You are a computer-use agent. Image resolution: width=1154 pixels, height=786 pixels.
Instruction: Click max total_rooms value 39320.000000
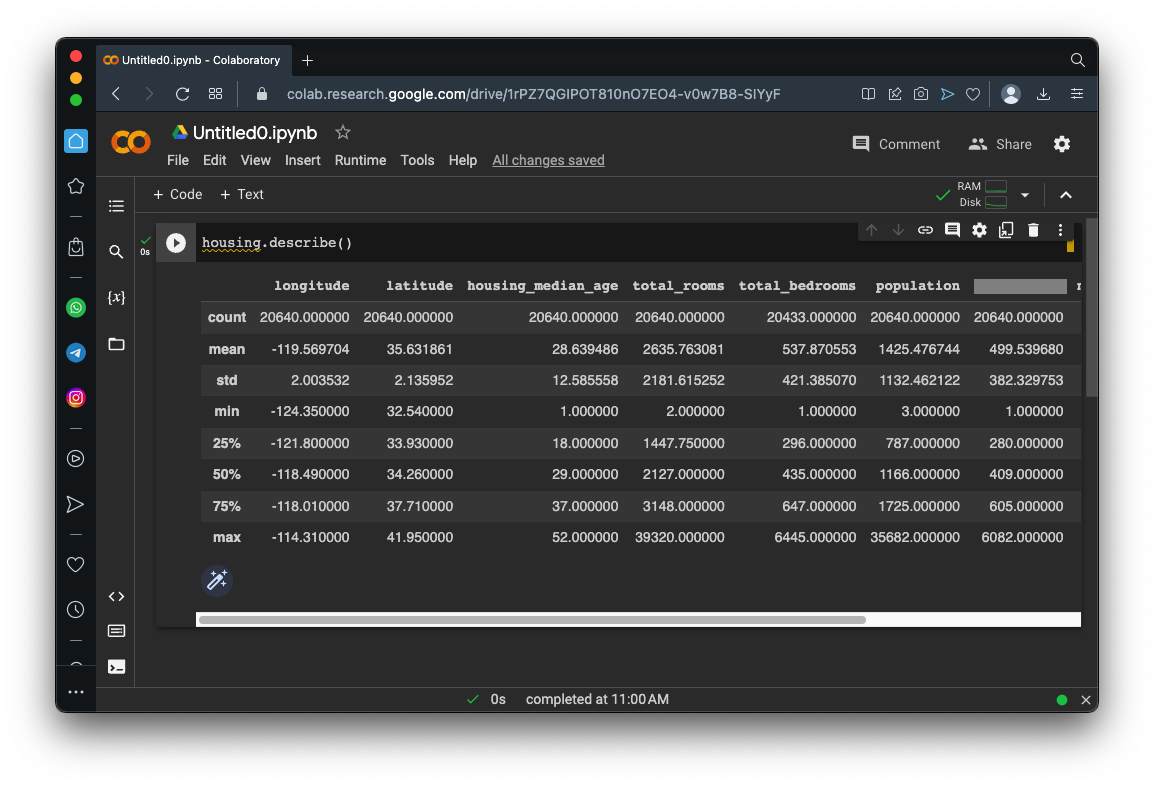(x=680, y=538)
